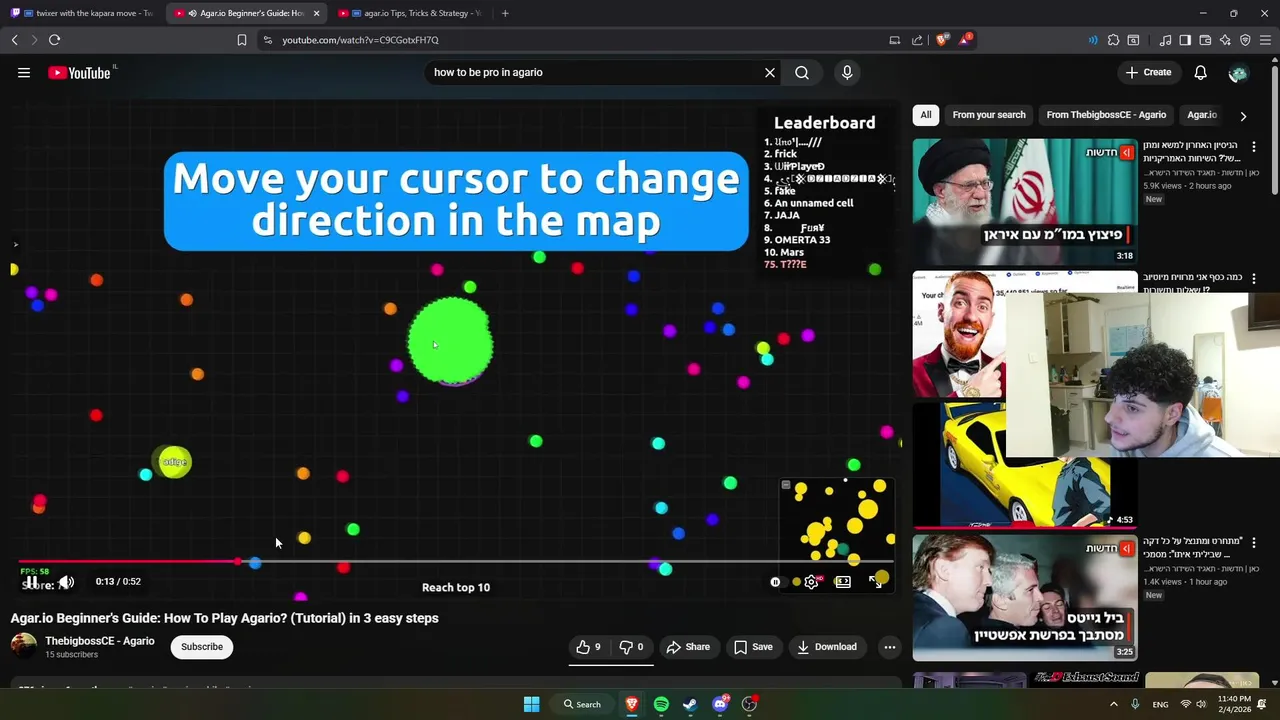Dislike the video with thumbs down

click(x=631, y=647)
